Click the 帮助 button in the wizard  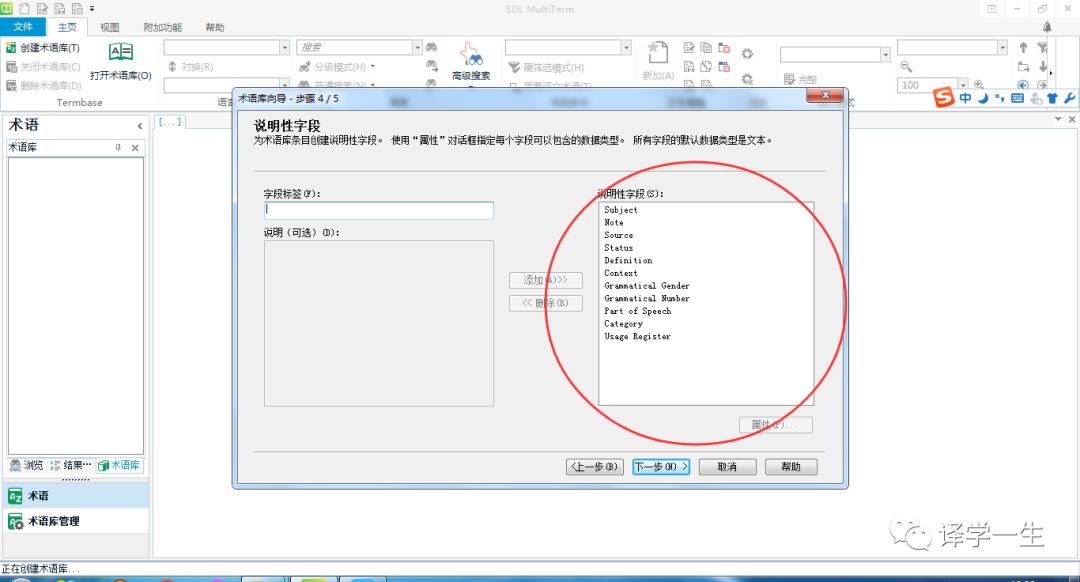coord(791,467)
